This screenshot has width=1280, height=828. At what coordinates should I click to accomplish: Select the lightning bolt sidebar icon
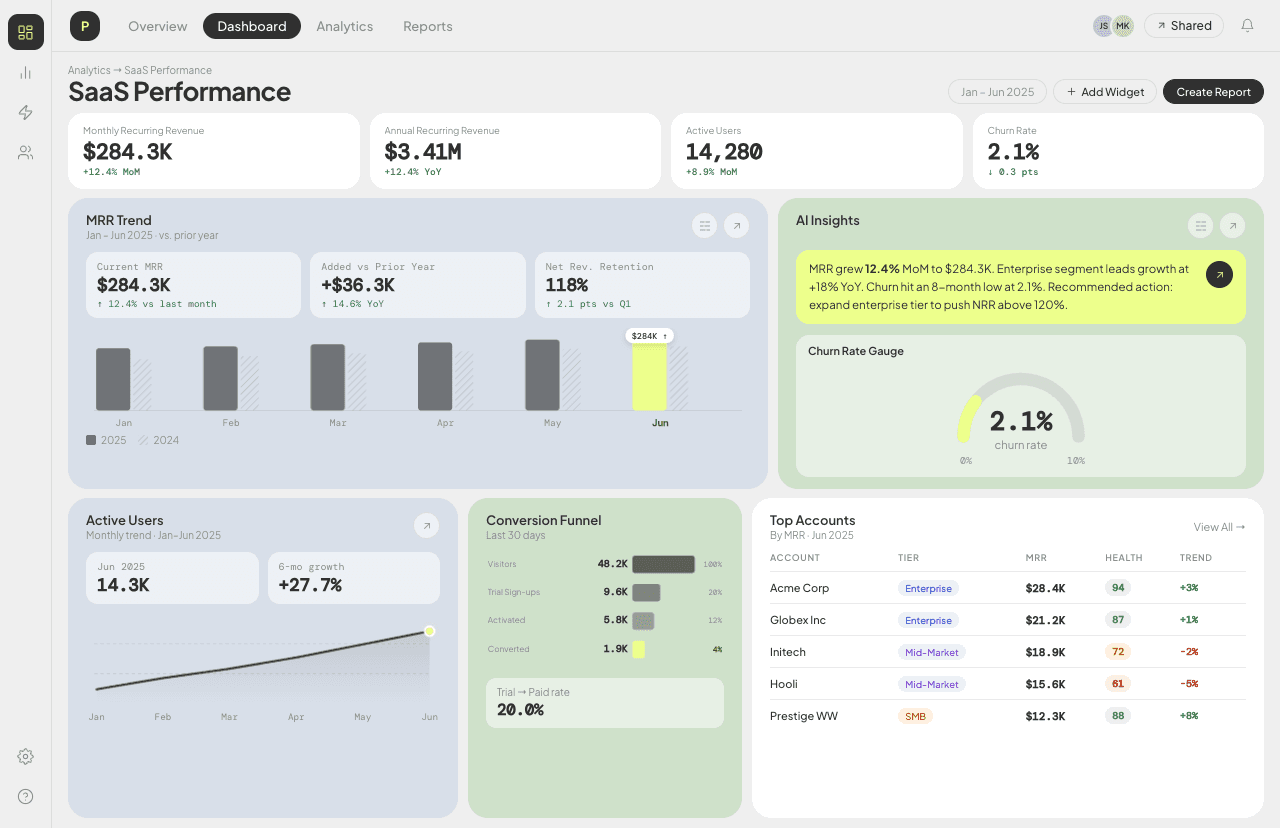(26, 112)
